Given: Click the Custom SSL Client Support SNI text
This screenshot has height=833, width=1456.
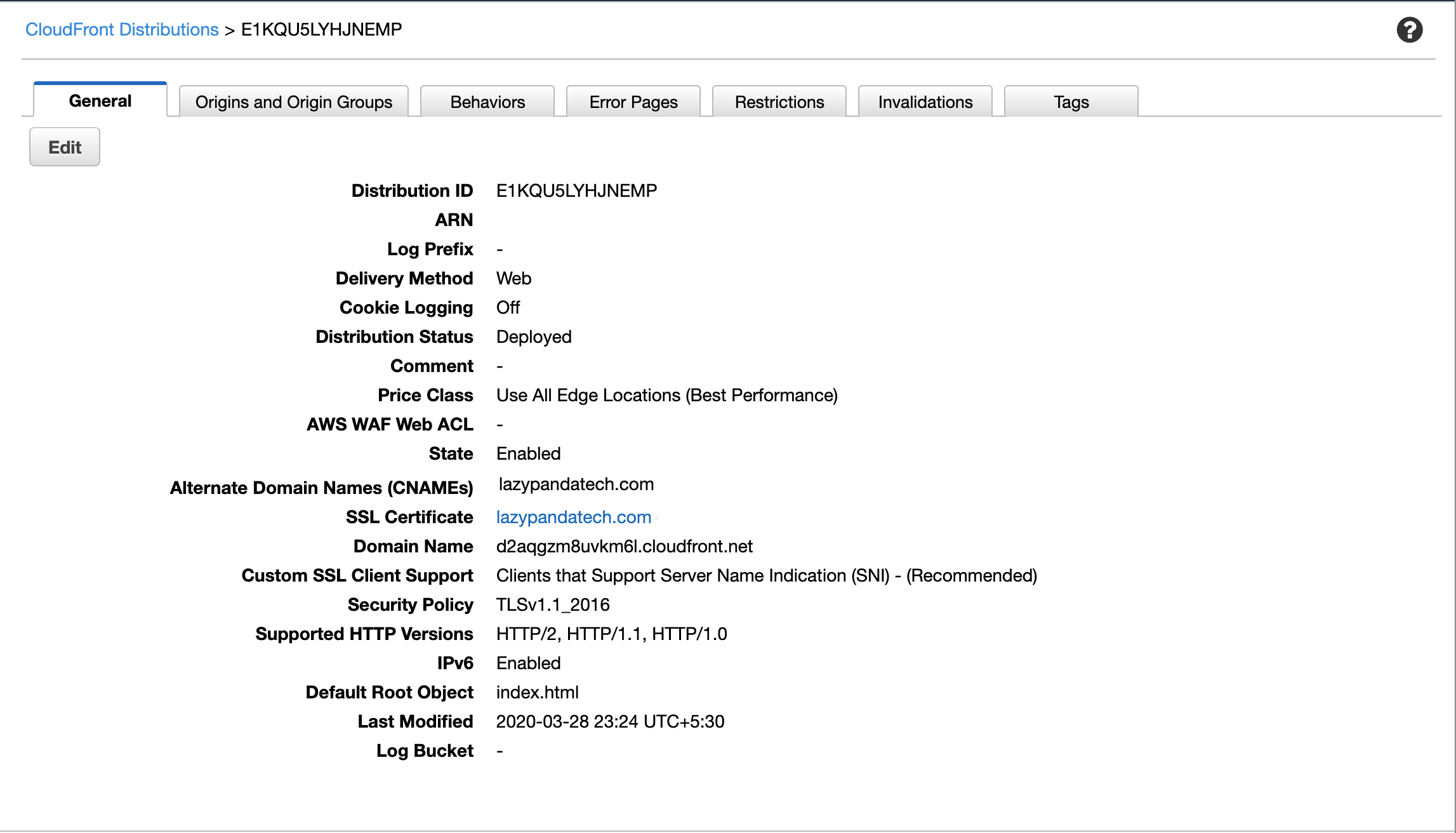Looking at the screenshot, I should 767,575.
